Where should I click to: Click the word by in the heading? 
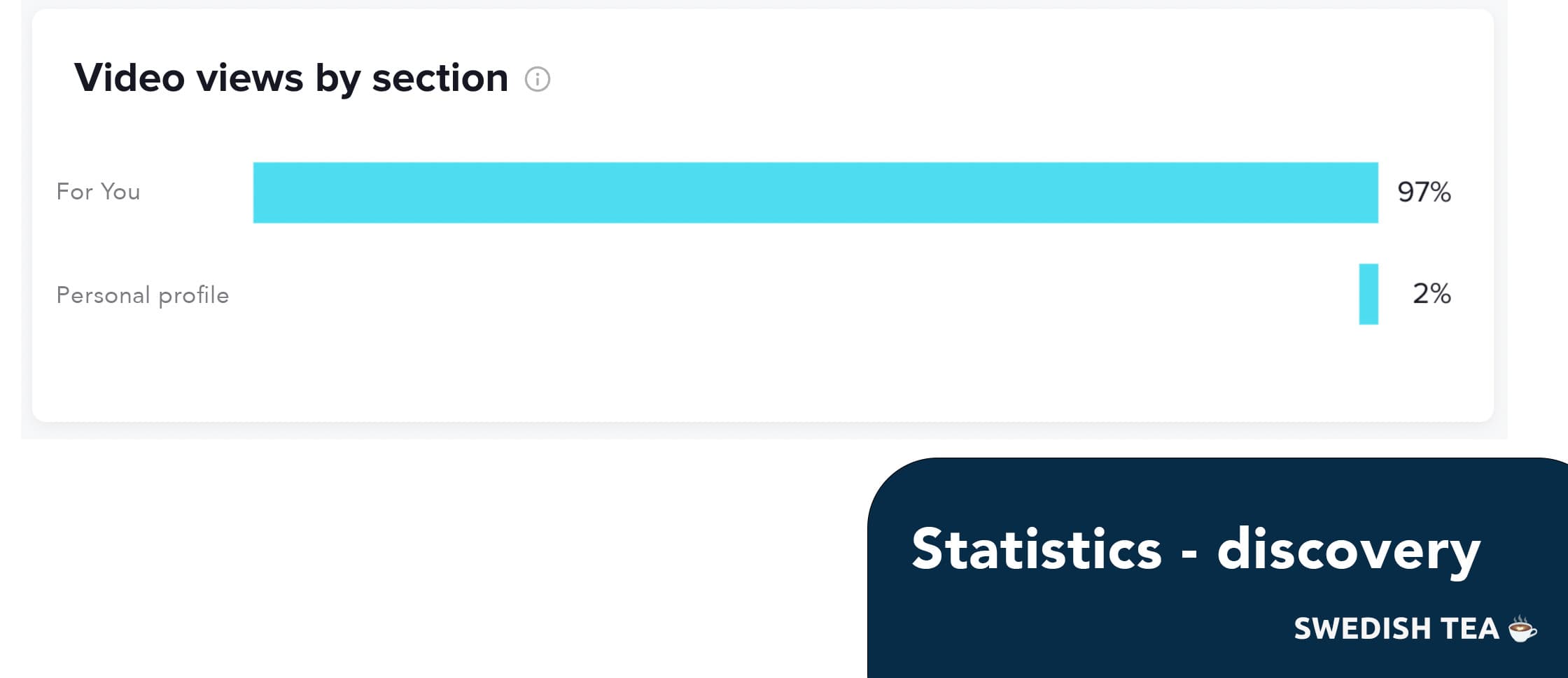[337, 79]
